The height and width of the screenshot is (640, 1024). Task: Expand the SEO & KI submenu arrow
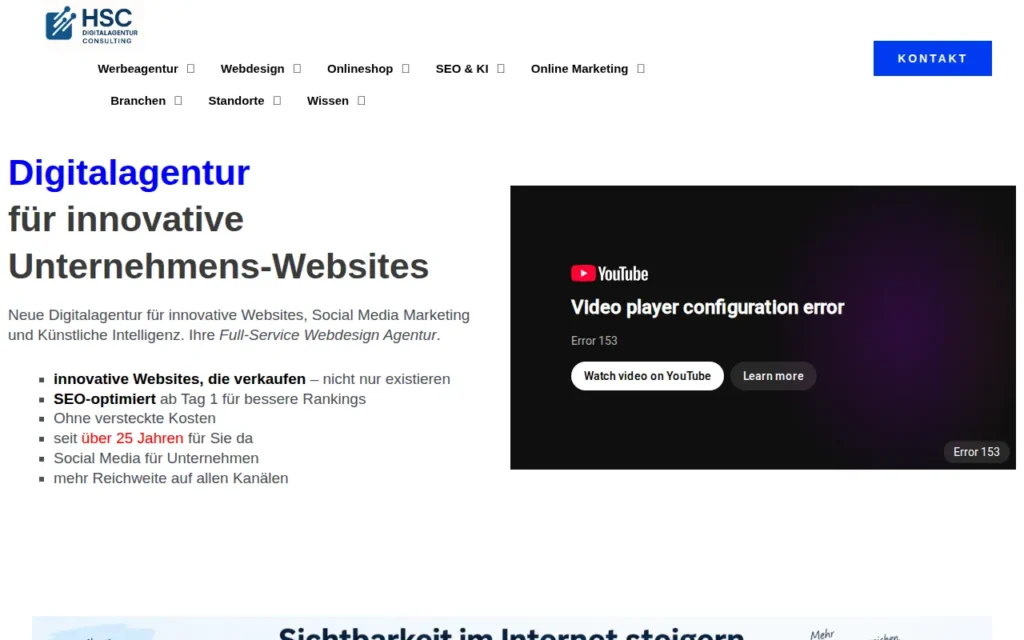click(501, 69)
